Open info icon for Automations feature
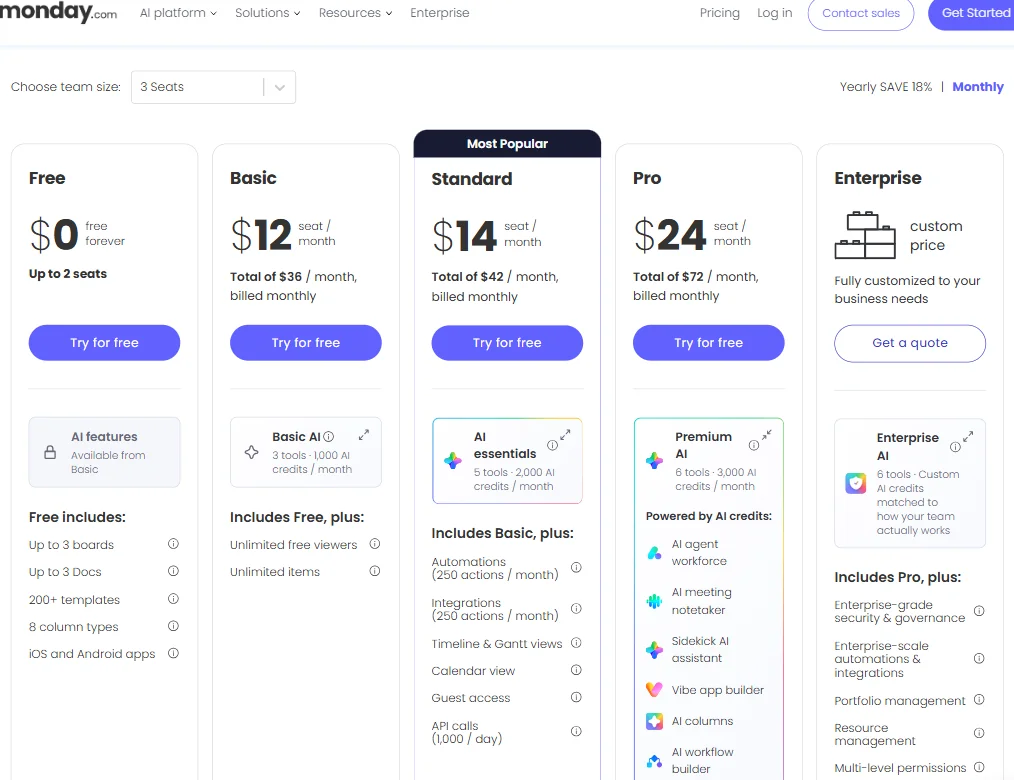Screen dimensions: 1014x780 [x=576, y=568]
